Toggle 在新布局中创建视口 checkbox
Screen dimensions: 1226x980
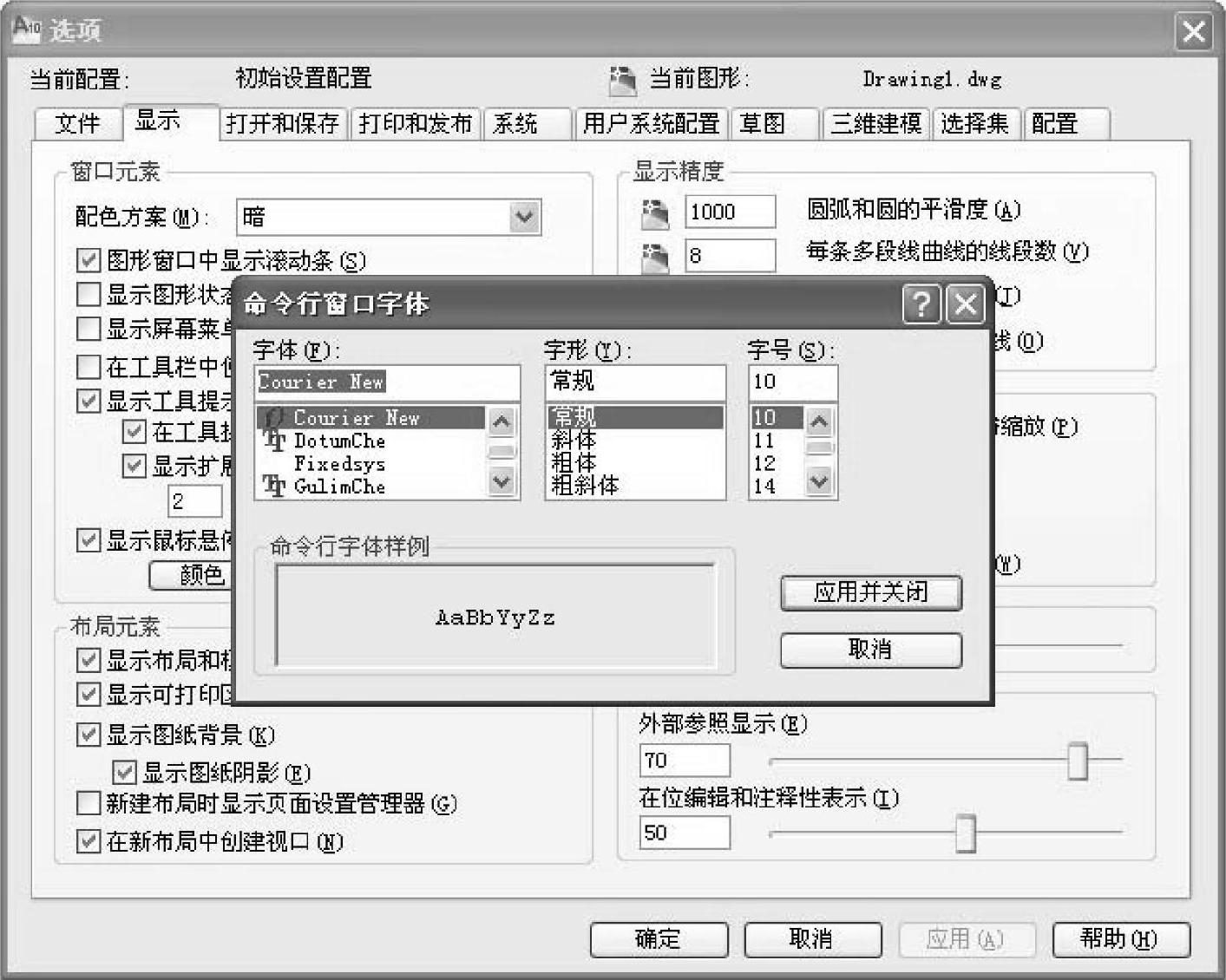pyautogui.click(x=89, y=841)
